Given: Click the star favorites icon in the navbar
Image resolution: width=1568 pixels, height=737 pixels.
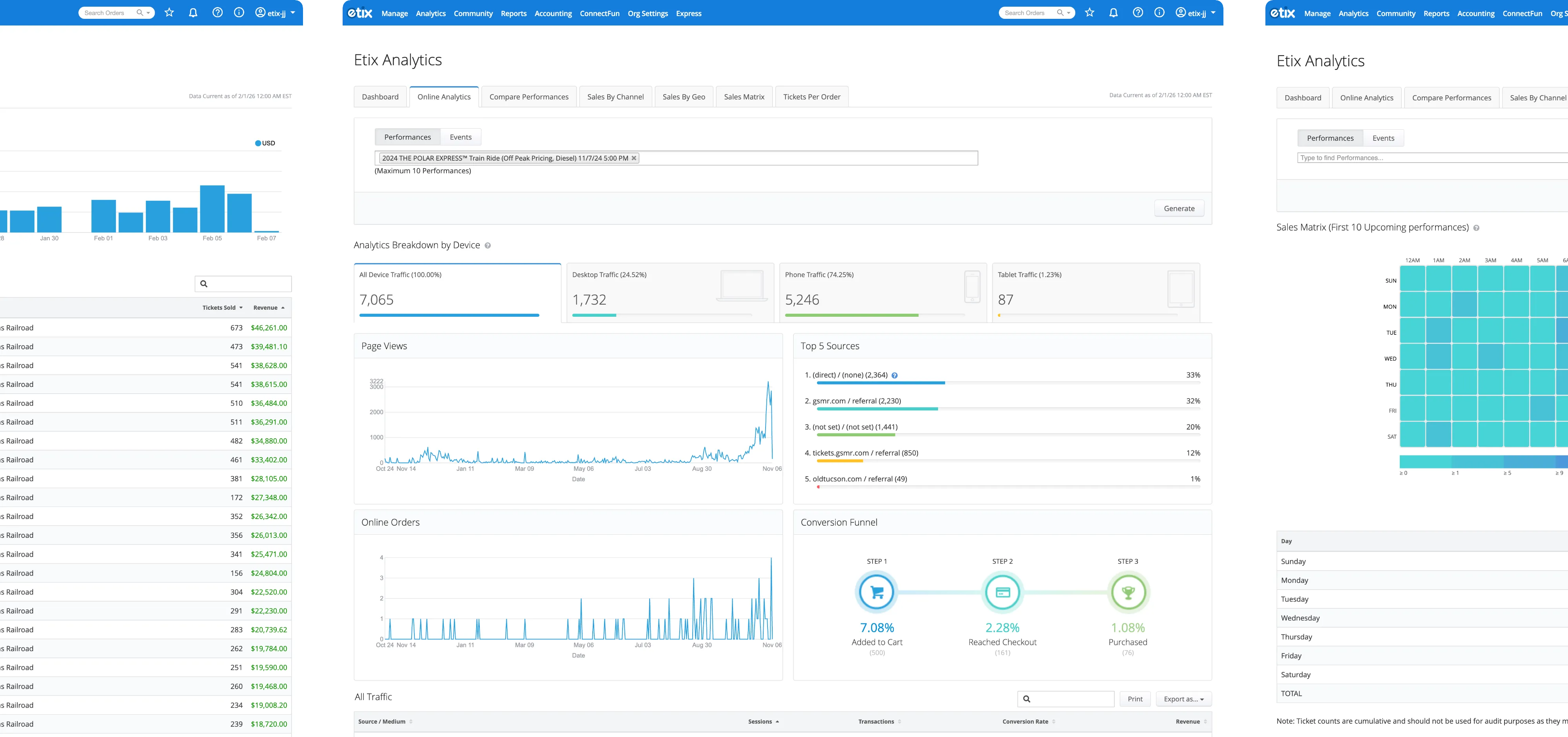Looking at the screenshot, I should [x=1089, y=12].
